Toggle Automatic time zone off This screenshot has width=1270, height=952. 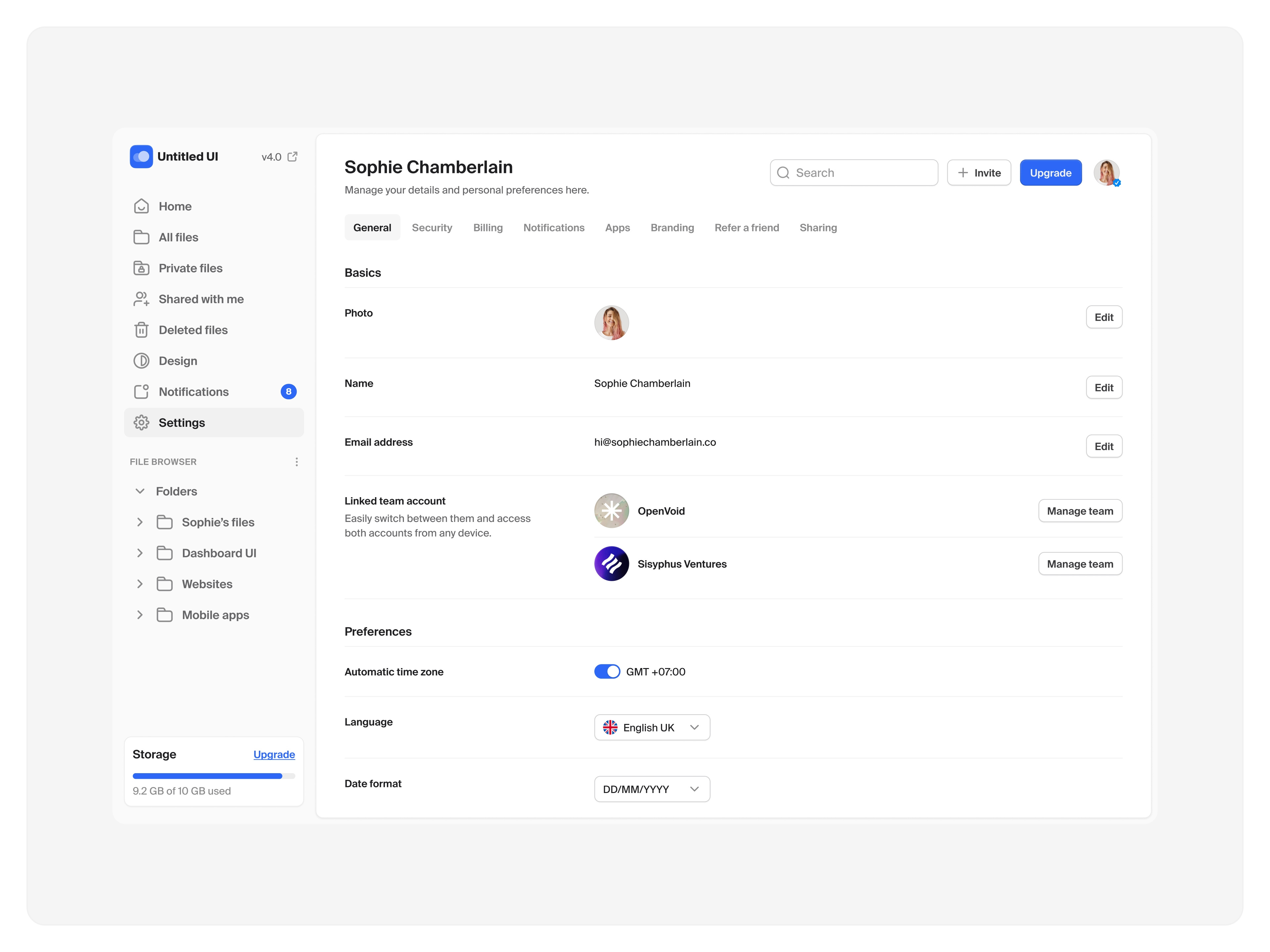coord(607,671)
